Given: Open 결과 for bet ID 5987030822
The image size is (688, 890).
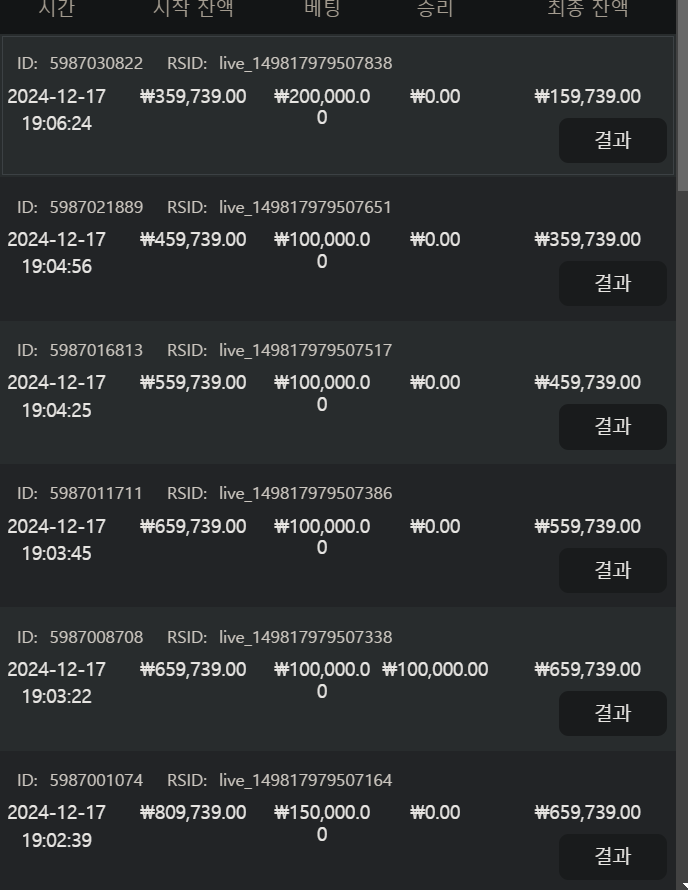Looking at the screenshot, I should [613, 140].
